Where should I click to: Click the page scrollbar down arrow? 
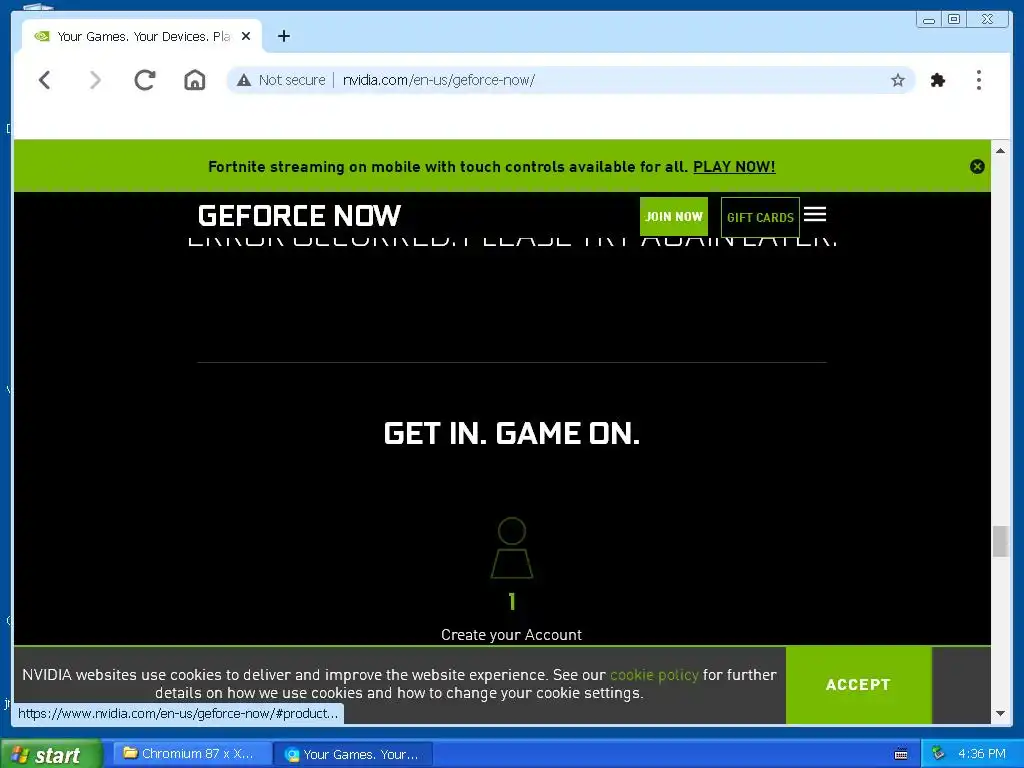(x=1000, y=714)
